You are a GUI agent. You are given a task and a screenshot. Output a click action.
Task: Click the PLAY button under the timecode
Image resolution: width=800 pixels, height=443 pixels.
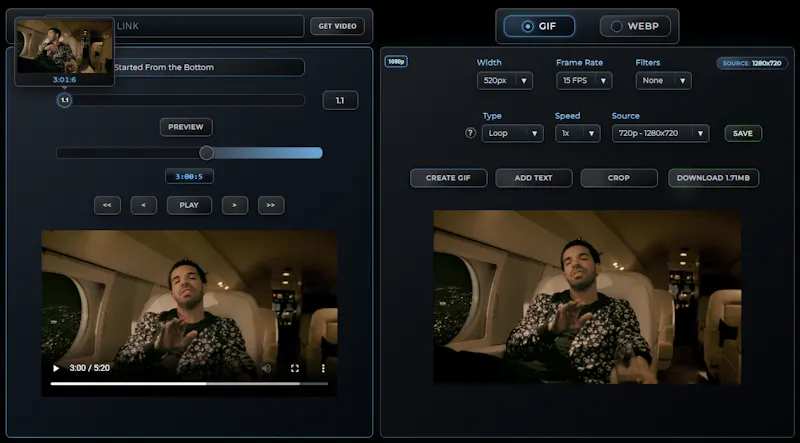point(189,205)
